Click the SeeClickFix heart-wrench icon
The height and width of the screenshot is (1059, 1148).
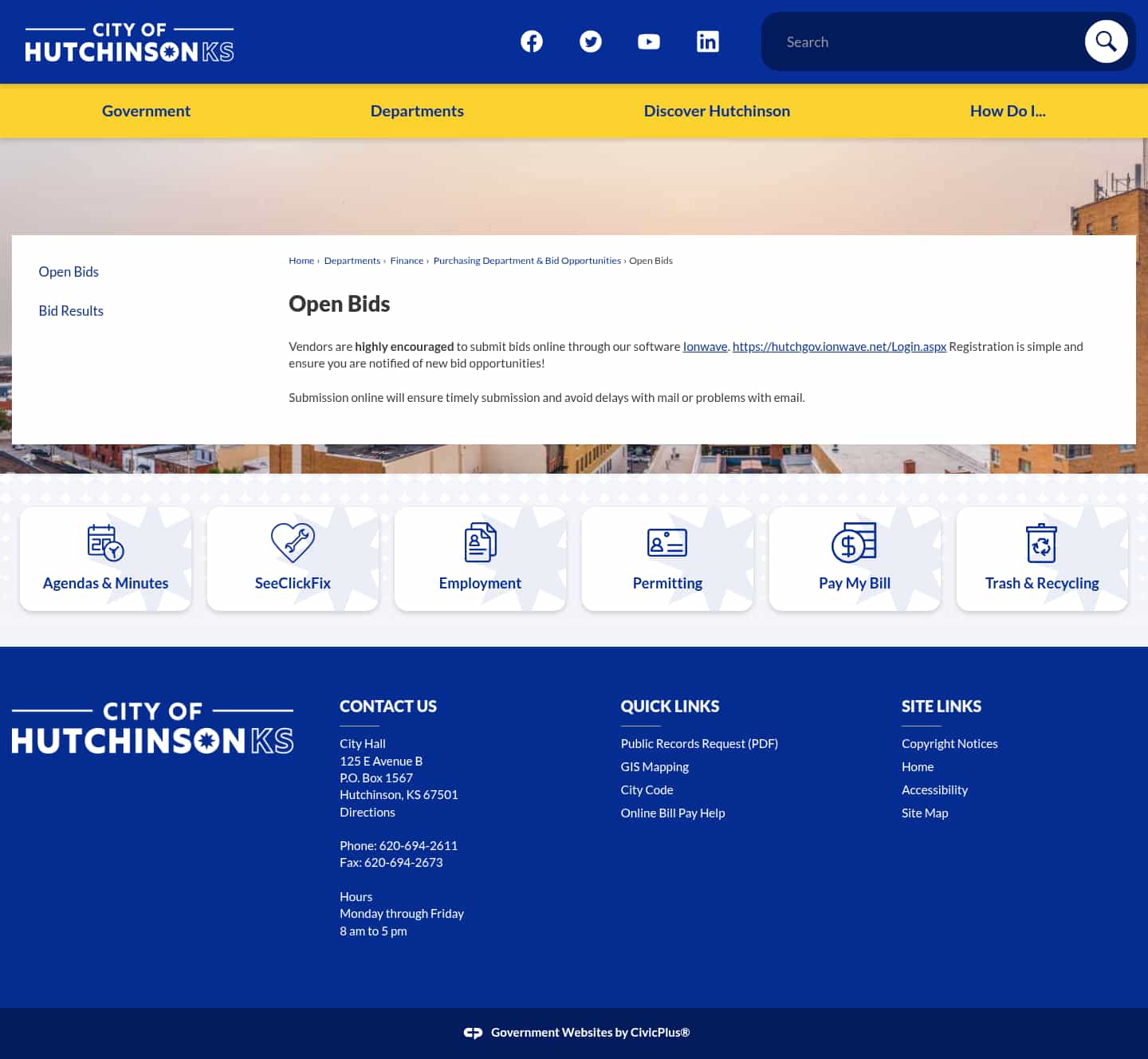(293, 542)
